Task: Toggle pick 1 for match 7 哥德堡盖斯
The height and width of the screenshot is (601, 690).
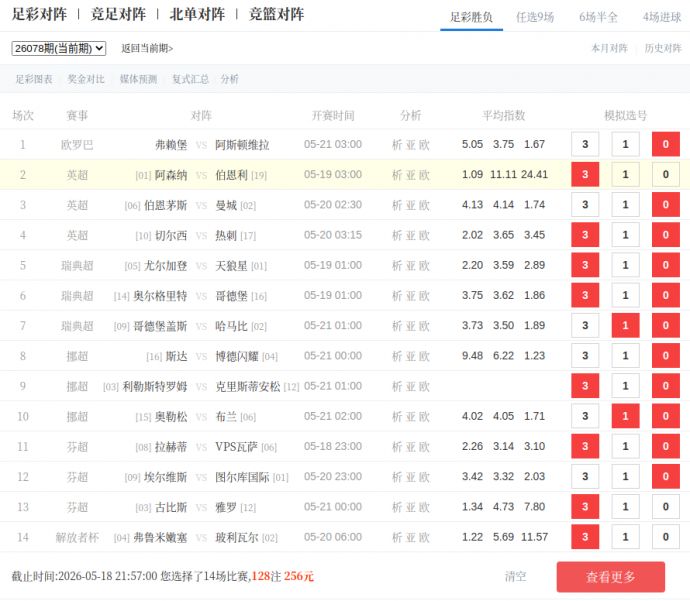Action: (625, 326)
